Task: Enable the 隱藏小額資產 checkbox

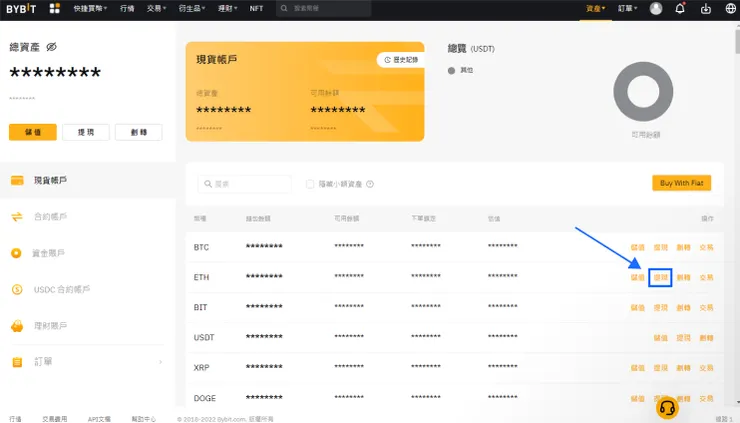Action: (x=310, y=184)
